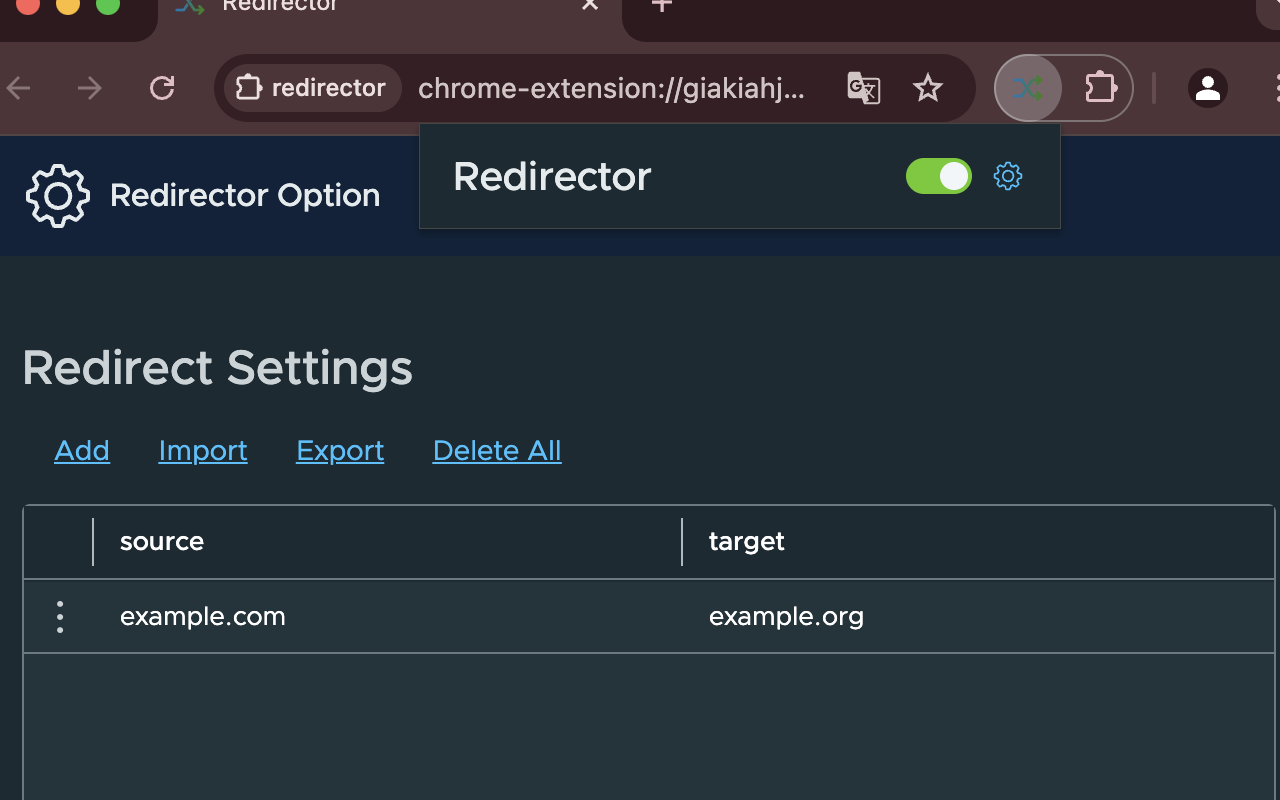Bookmark this page with the star icon

click(x=928, y=88)
